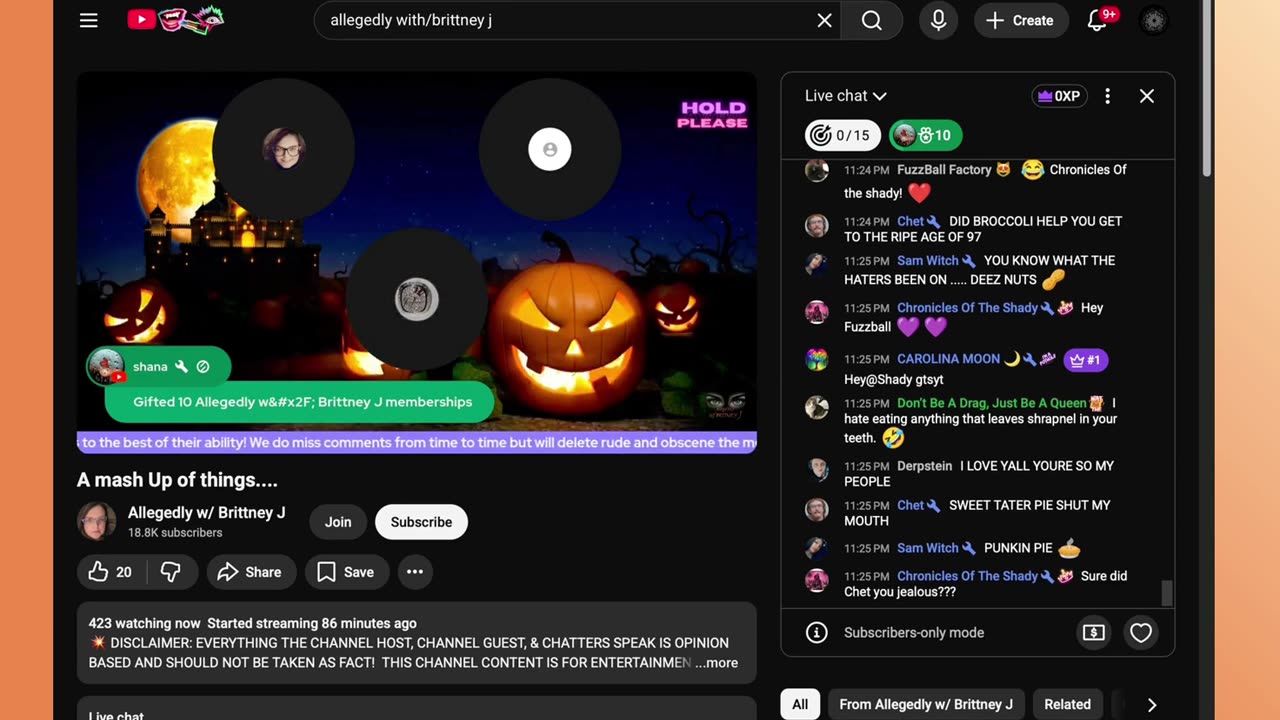Open the 0 / 15 goal chip
Screen dimensions: 1280x720
click(x=842, y=135)
